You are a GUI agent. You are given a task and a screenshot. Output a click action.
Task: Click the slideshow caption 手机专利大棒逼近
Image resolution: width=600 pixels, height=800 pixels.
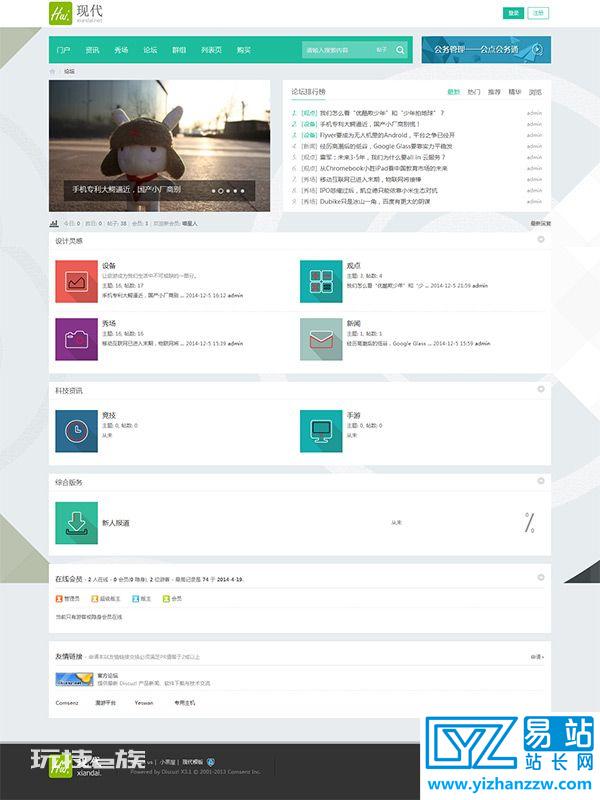click(x=126, y=189)
